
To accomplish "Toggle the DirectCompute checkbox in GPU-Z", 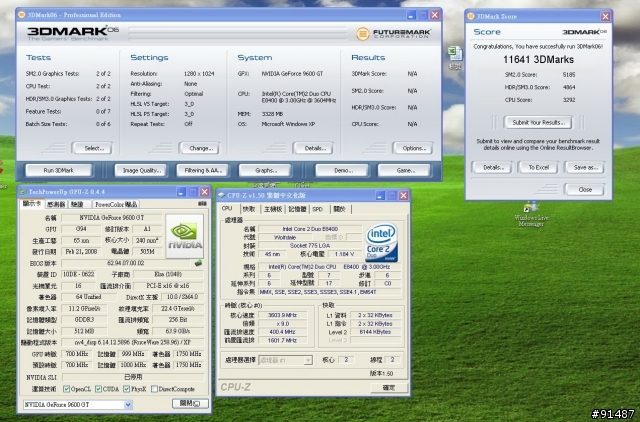I will pos(154,389).
